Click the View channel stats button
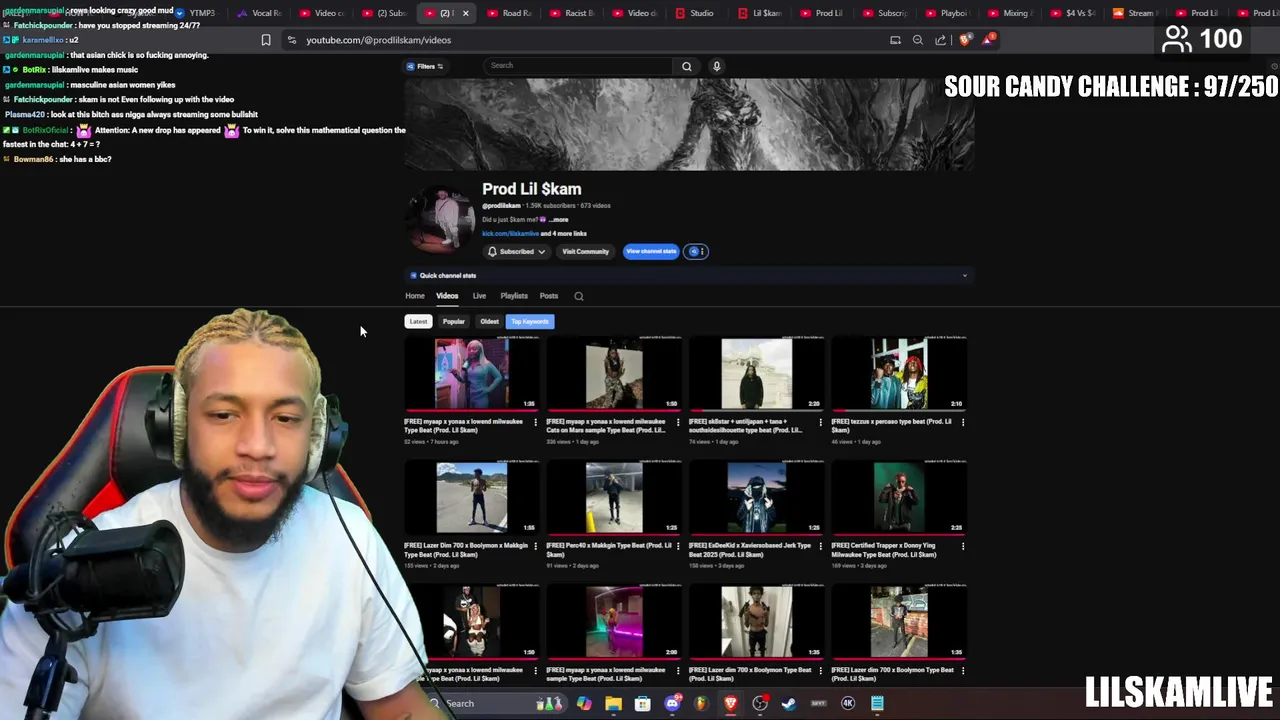 [651, 251]
